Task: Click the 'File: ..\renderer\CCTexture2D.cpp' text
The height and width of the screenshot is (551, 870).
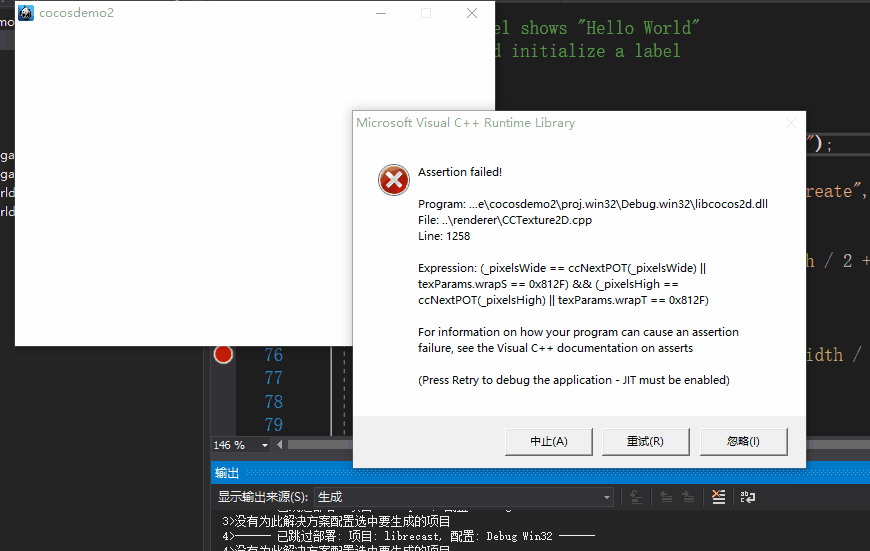Action: coord(505,220)
